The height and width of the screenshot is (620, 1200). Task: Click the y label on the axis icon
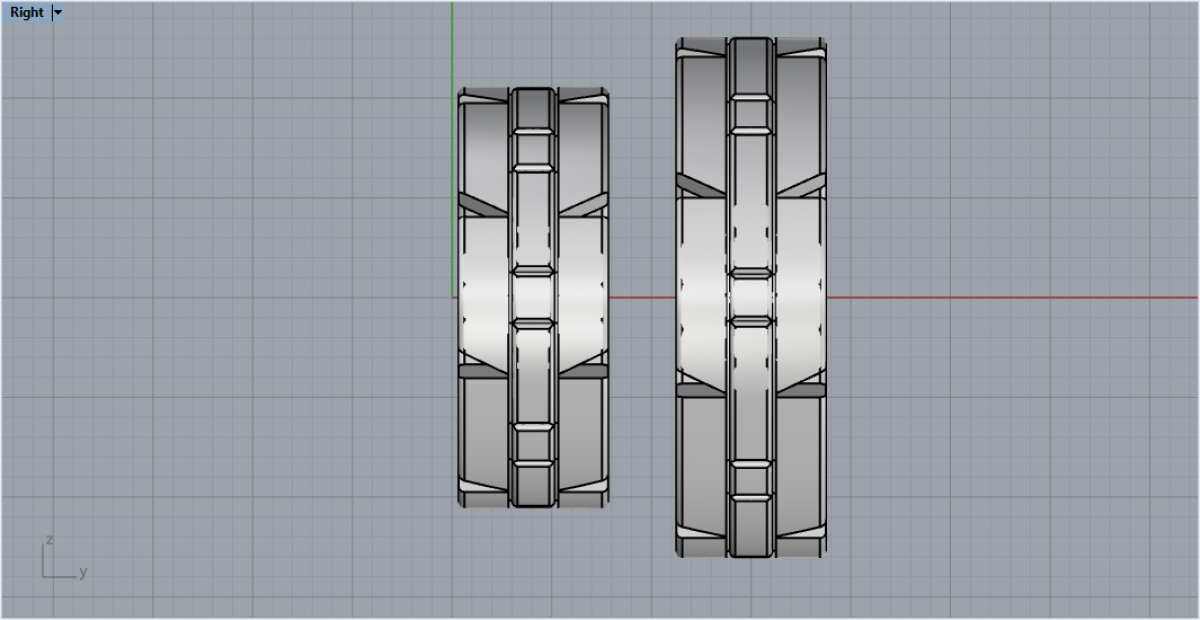coord(83,572)
